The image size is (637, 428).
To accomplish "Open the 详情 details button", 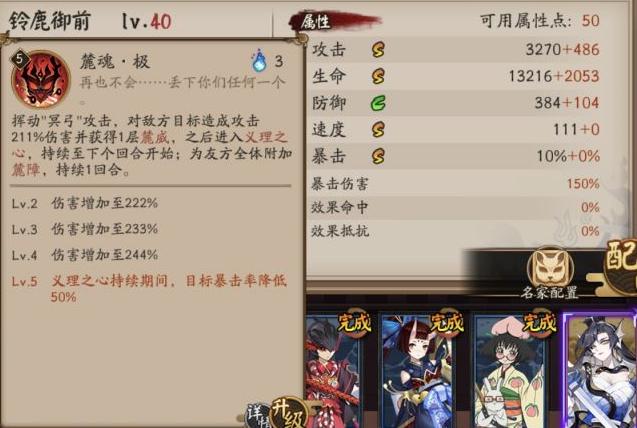I will coord(258,415).
